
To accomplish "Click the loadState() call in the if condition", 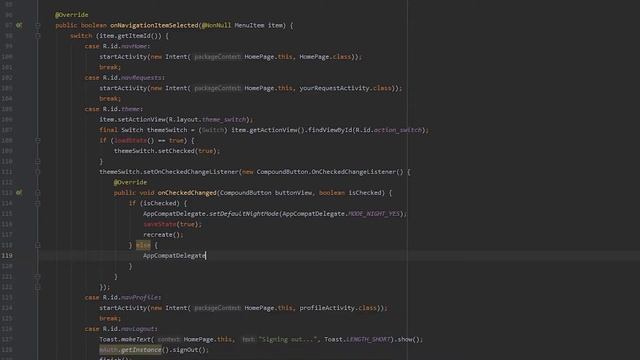I will [134, 140].
